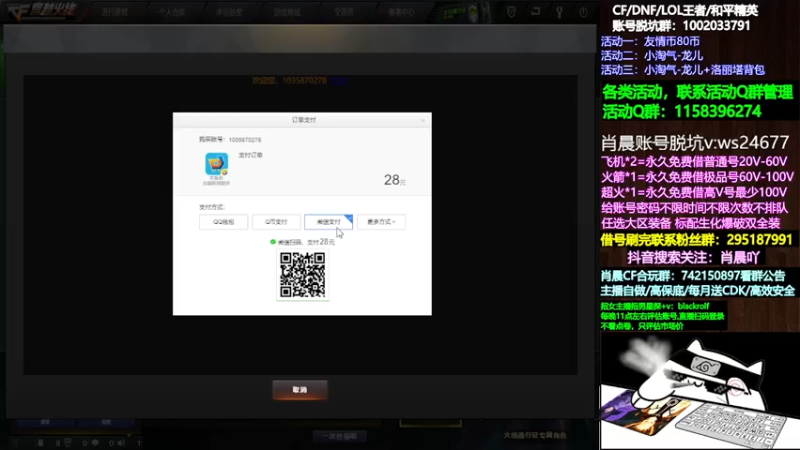Click the menu list icon at bottom left
This screenshot has height=450, width=800.
15,443
